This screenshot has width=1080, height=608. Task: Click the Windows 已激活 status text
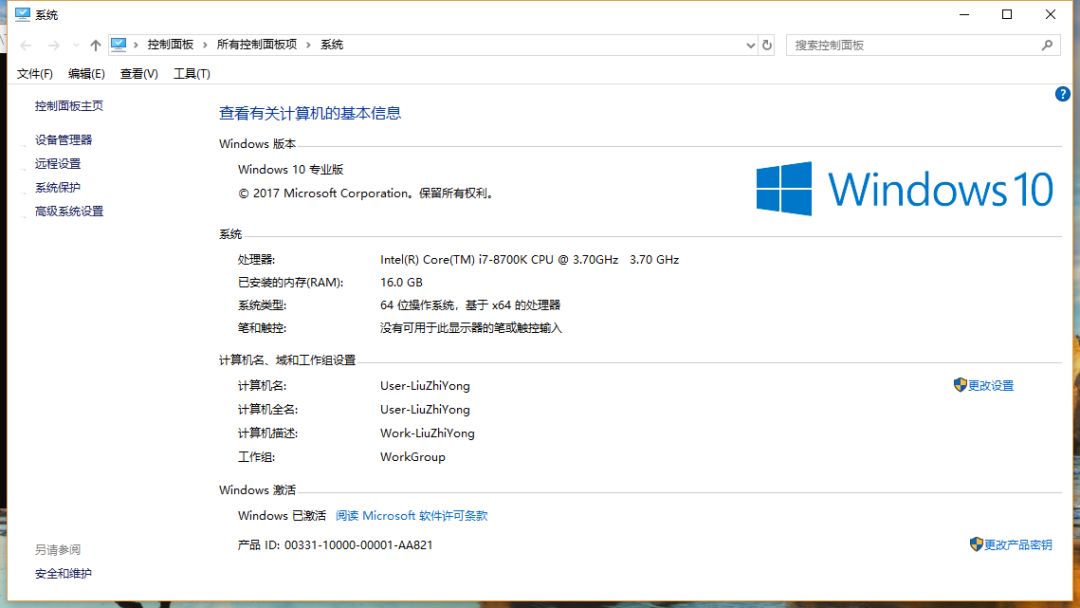tap(282, 516)
